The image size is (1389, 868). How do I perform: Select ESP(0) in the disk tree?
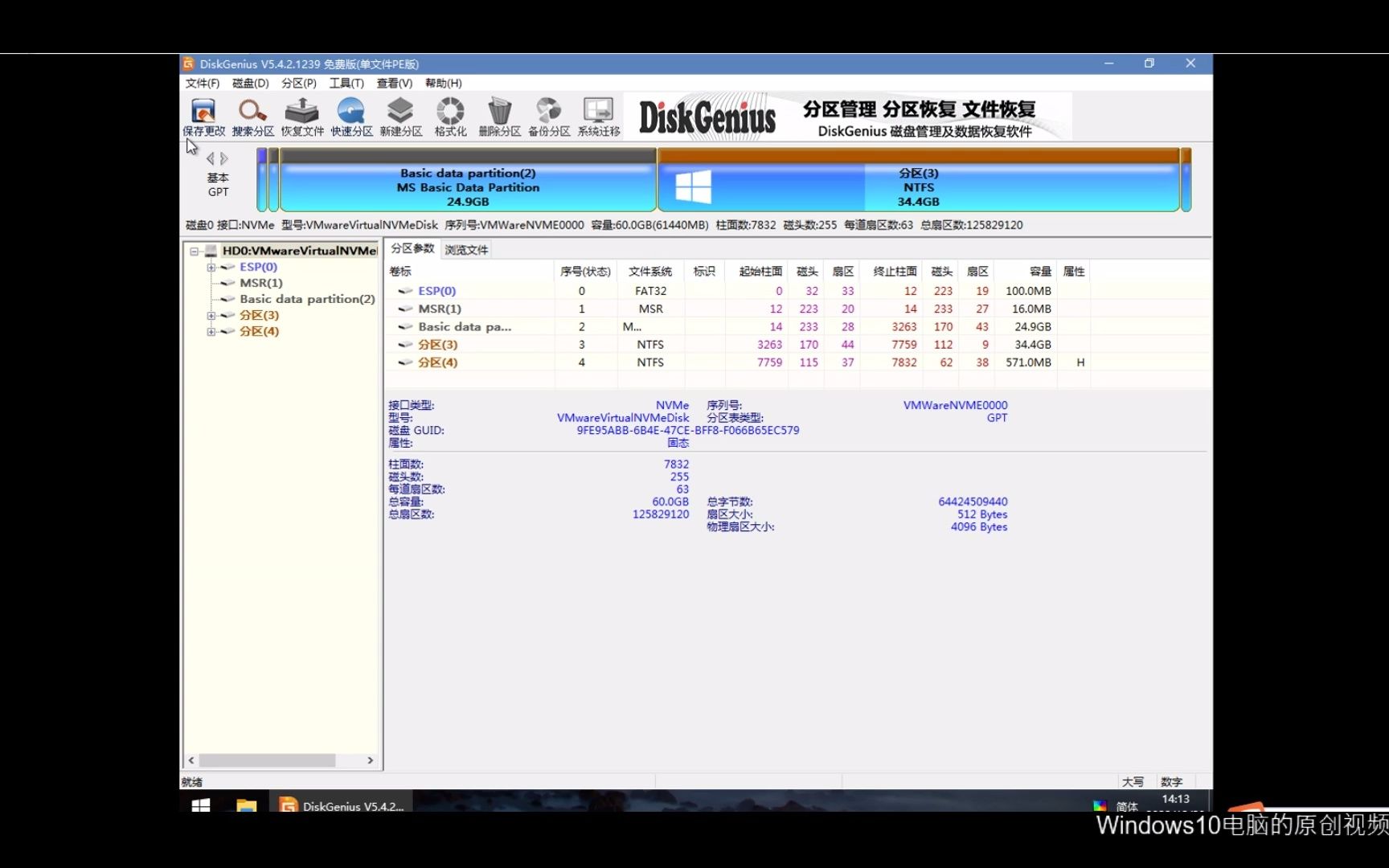258,267
